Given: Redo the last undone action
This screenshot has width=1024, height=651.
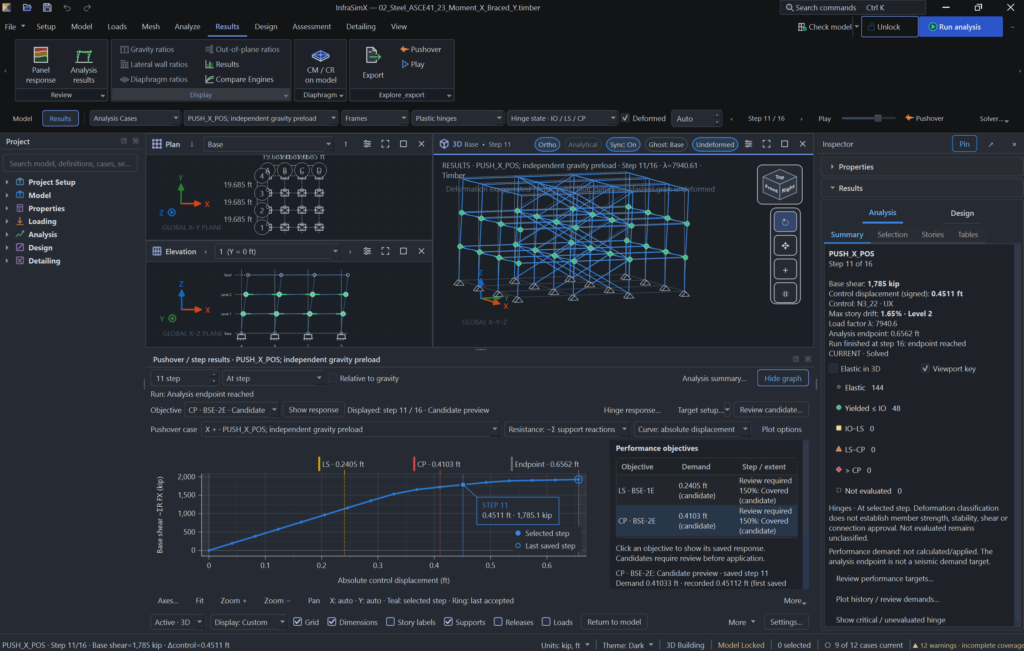Looking at the screenshot, I should click(x=87, y=8).
